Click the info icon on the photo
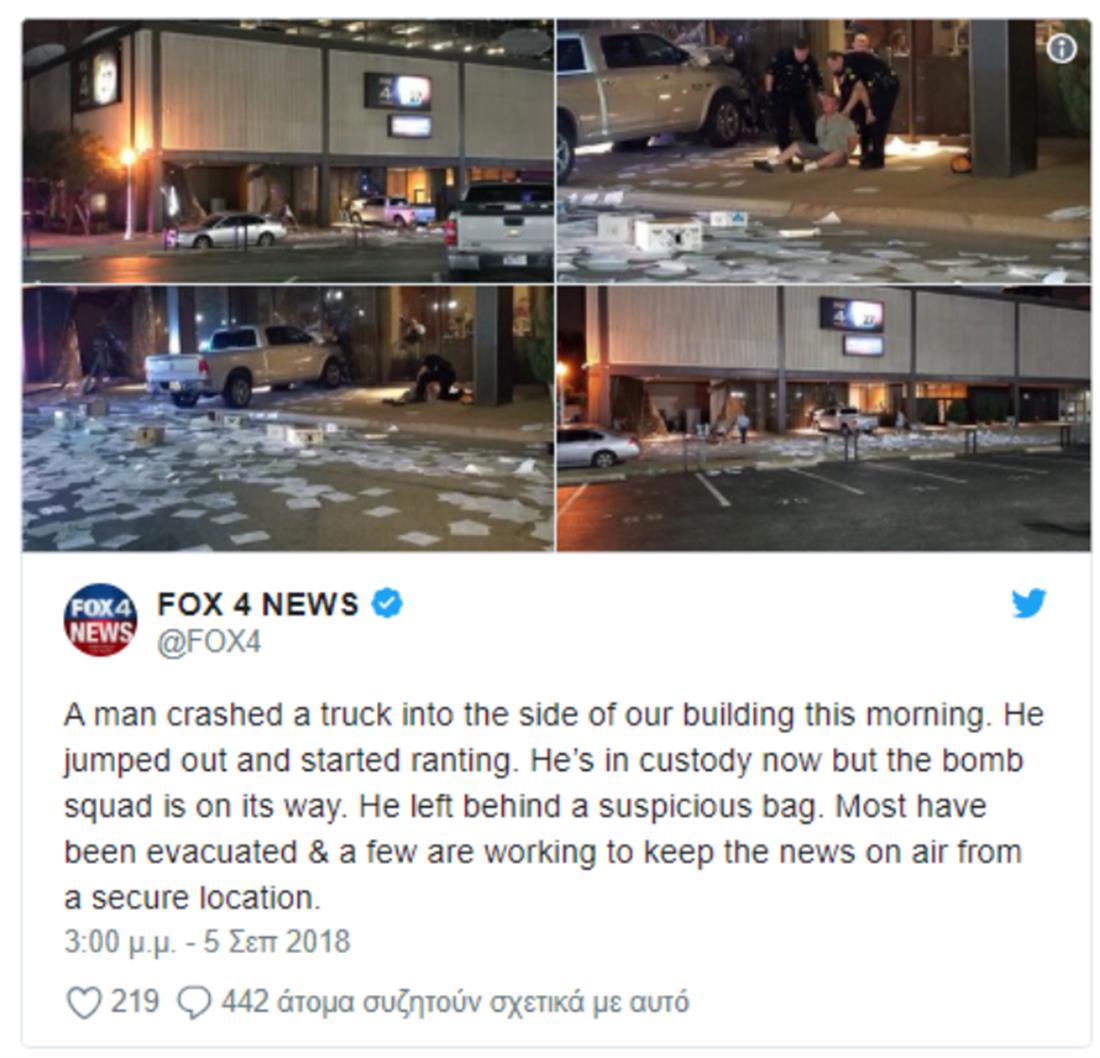Image resolution: width=1100 pixels, height=1058 pixels. 1061,48
